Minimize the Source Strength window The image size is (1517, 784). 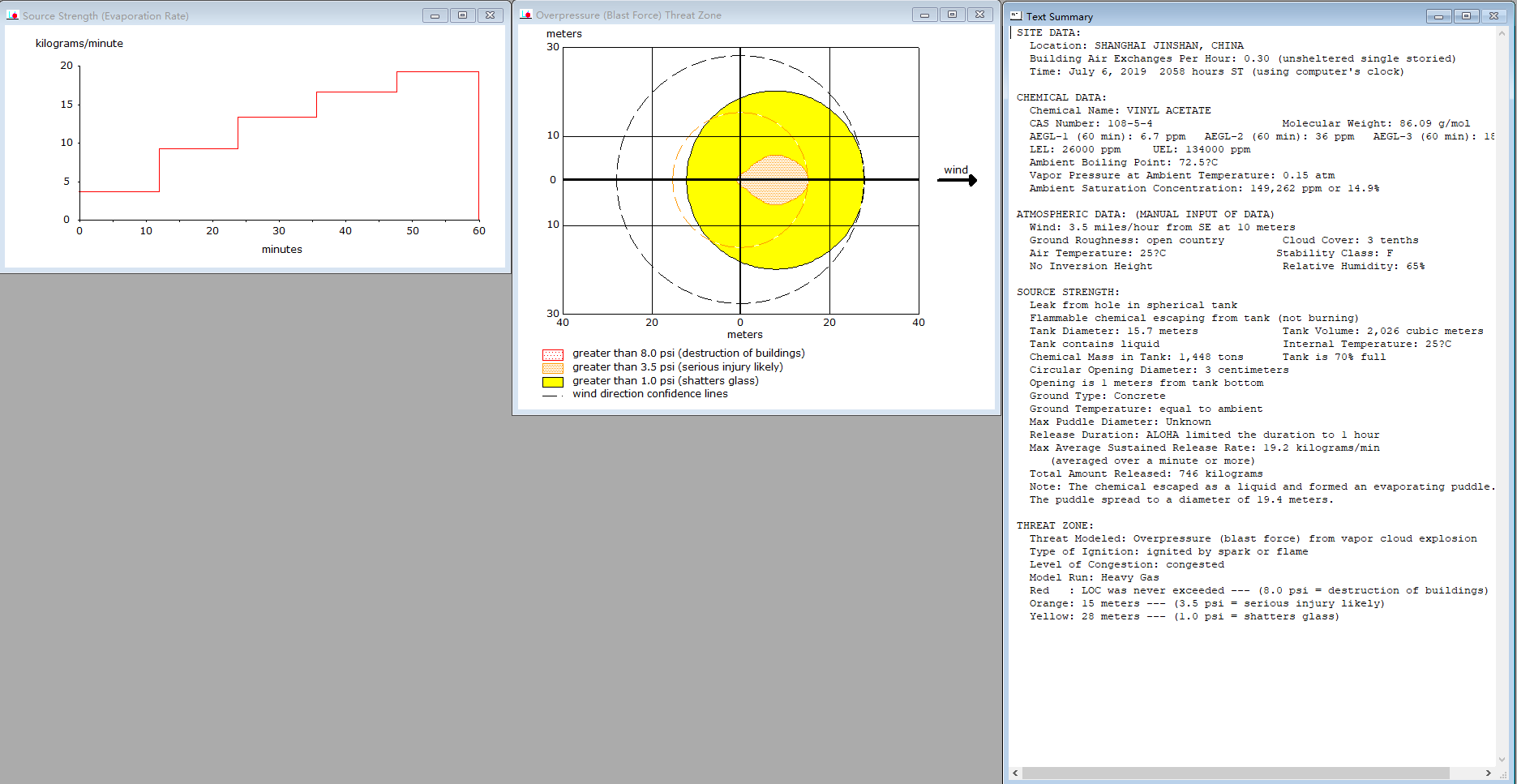pyautogui.click(x=435, y=15)
